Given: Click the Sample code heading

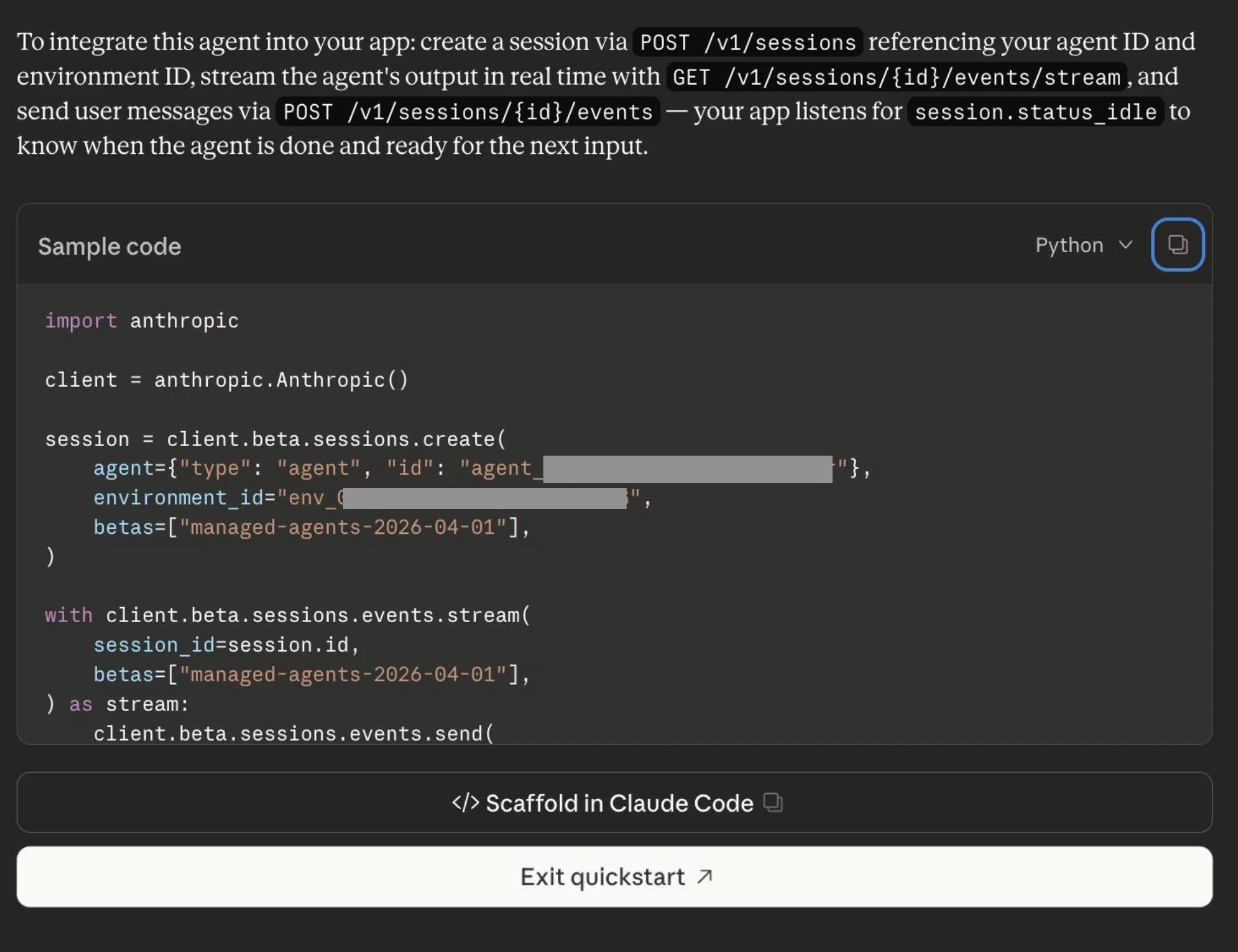Looking at the screenshot, I should pos(109,247).
